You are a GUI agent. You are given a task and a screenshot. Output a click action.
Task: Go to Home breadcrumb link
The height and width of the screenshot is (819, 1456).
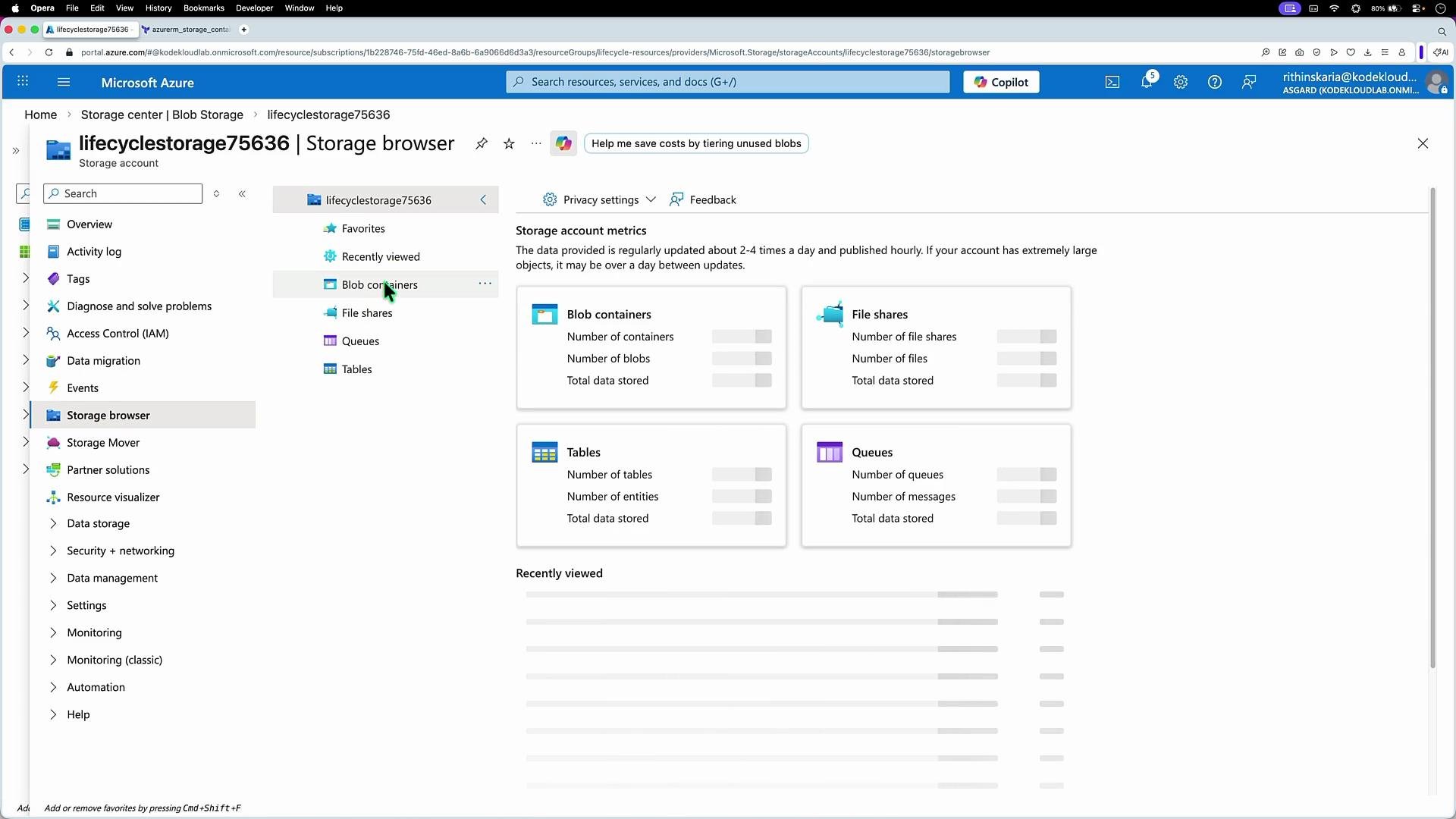tap(41, 115)
